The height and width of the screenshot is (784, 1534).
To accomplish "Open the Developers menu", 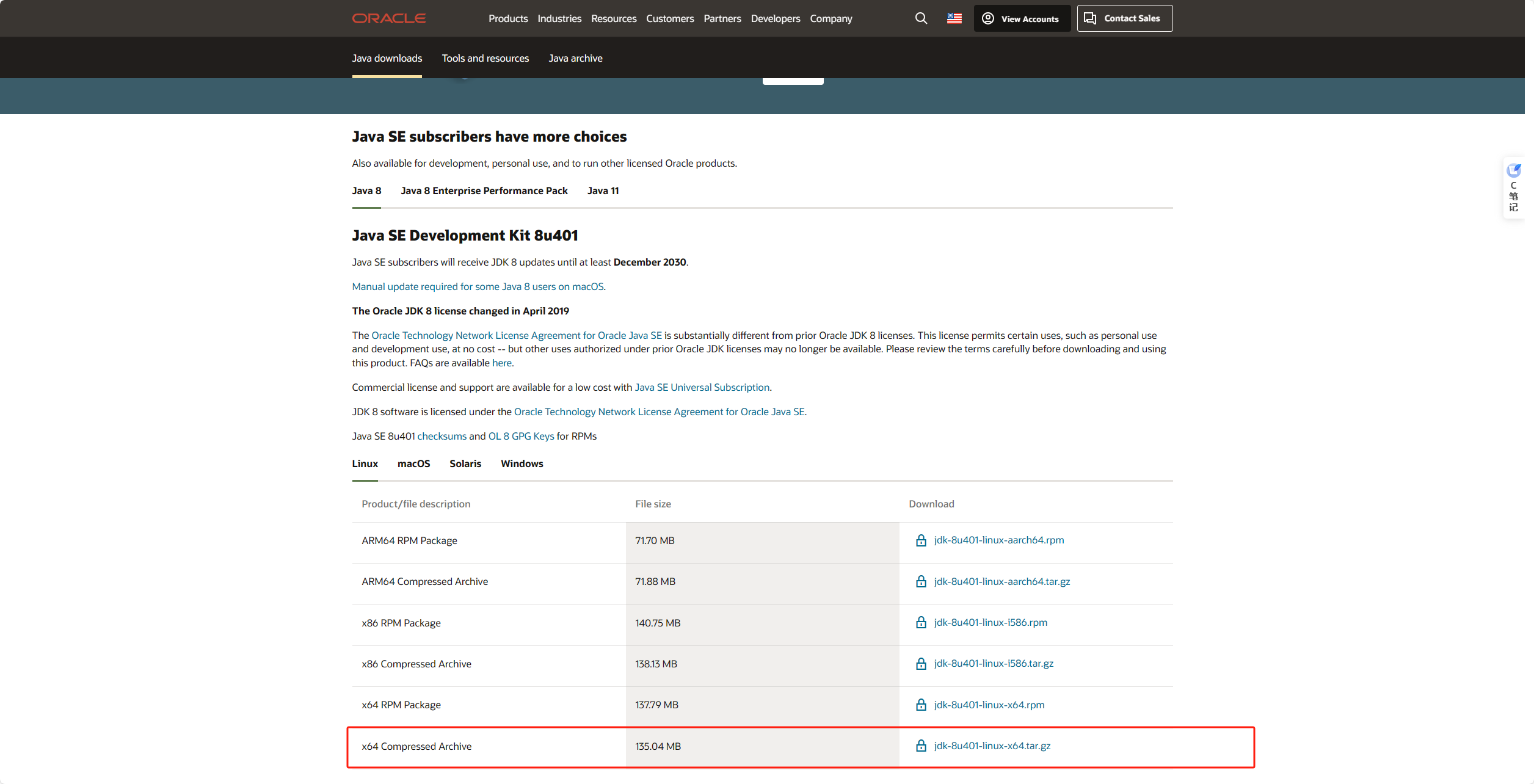I will 775,18.
